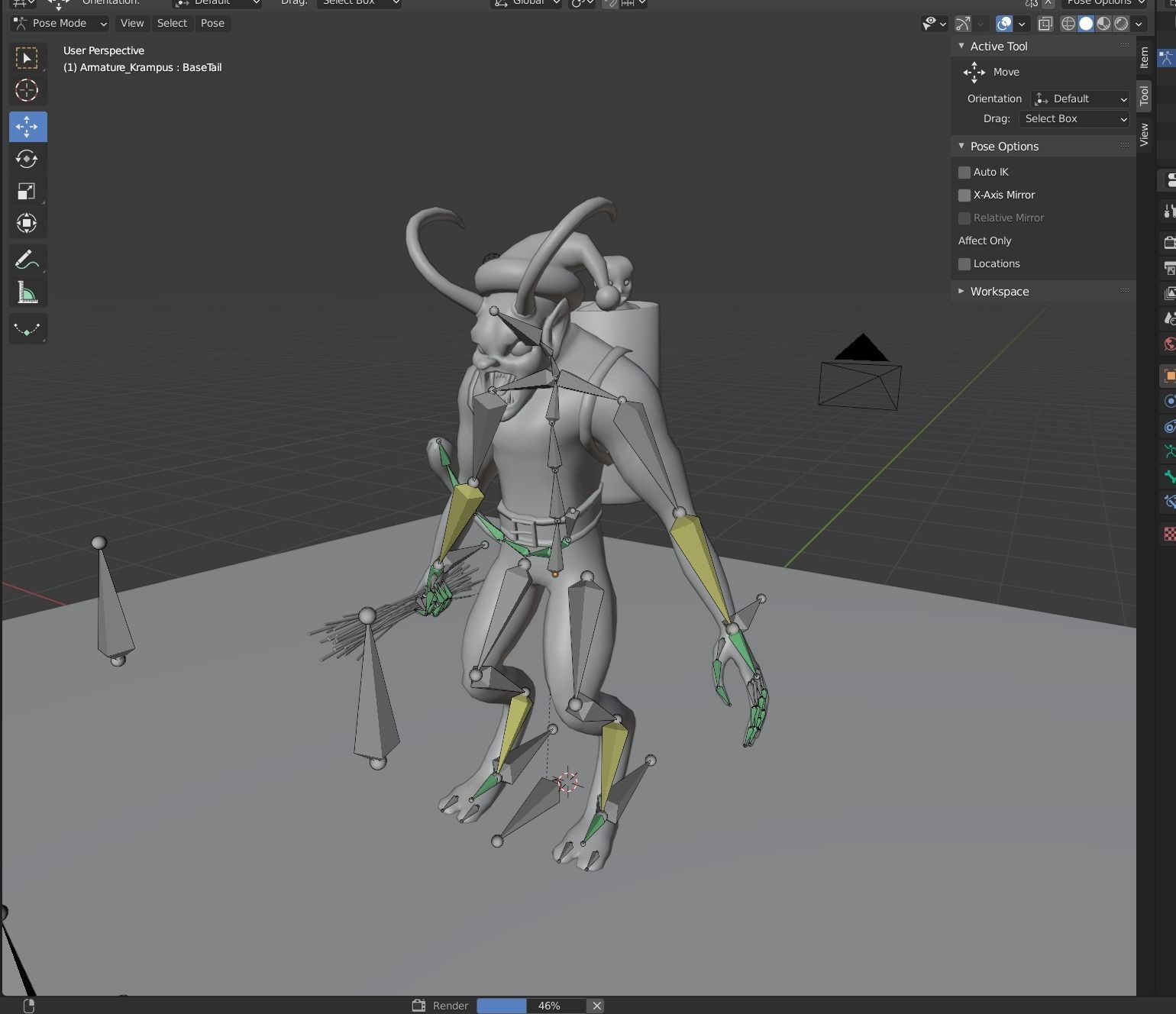Screen dimensions: 1176x1014
Task: Select the pose Breakdowner tool
Action: (27, 329)
